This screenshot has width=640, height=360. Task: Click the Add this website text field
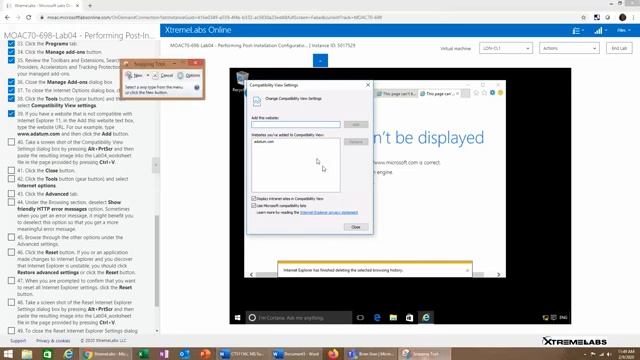point(296,124)
